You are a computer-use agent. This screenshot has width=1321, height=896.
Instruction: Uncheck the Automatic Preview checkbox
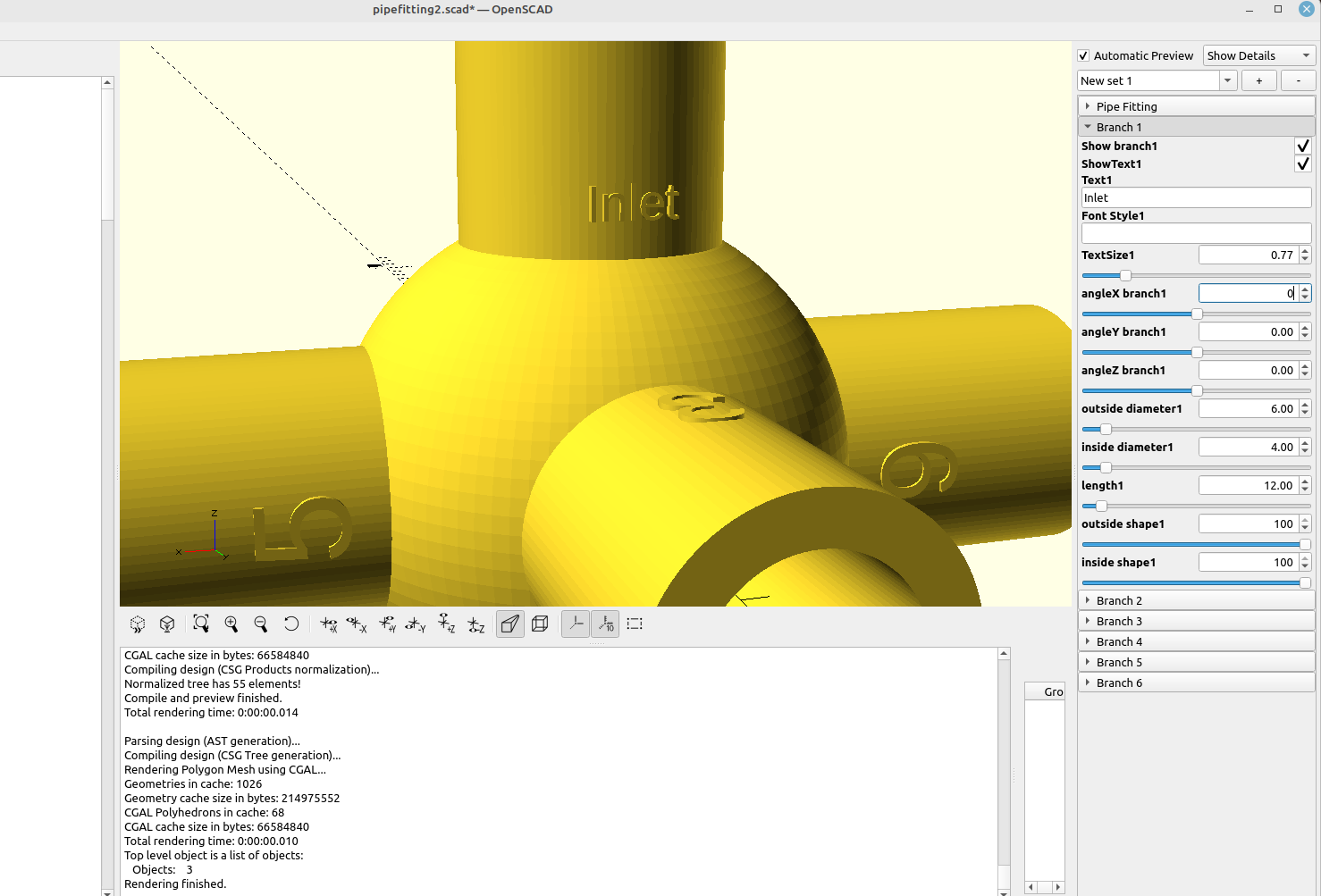coord(1082,55)
